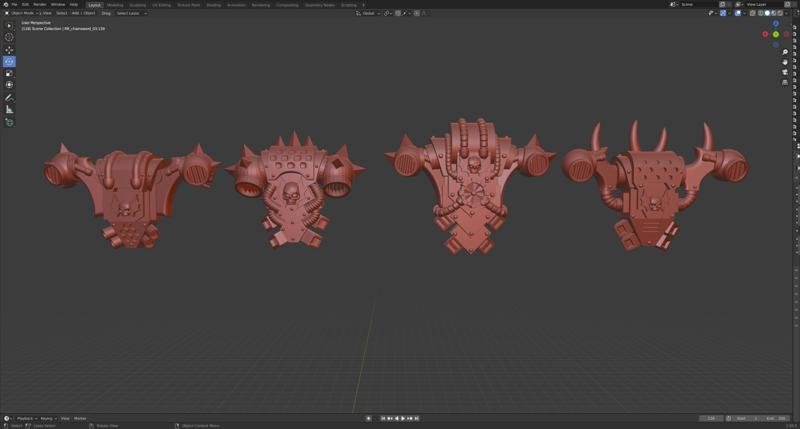Image resolution: width=800 pixels, height=429 pixels.
Task: Click the pan view hand icon
Action: 785,62
